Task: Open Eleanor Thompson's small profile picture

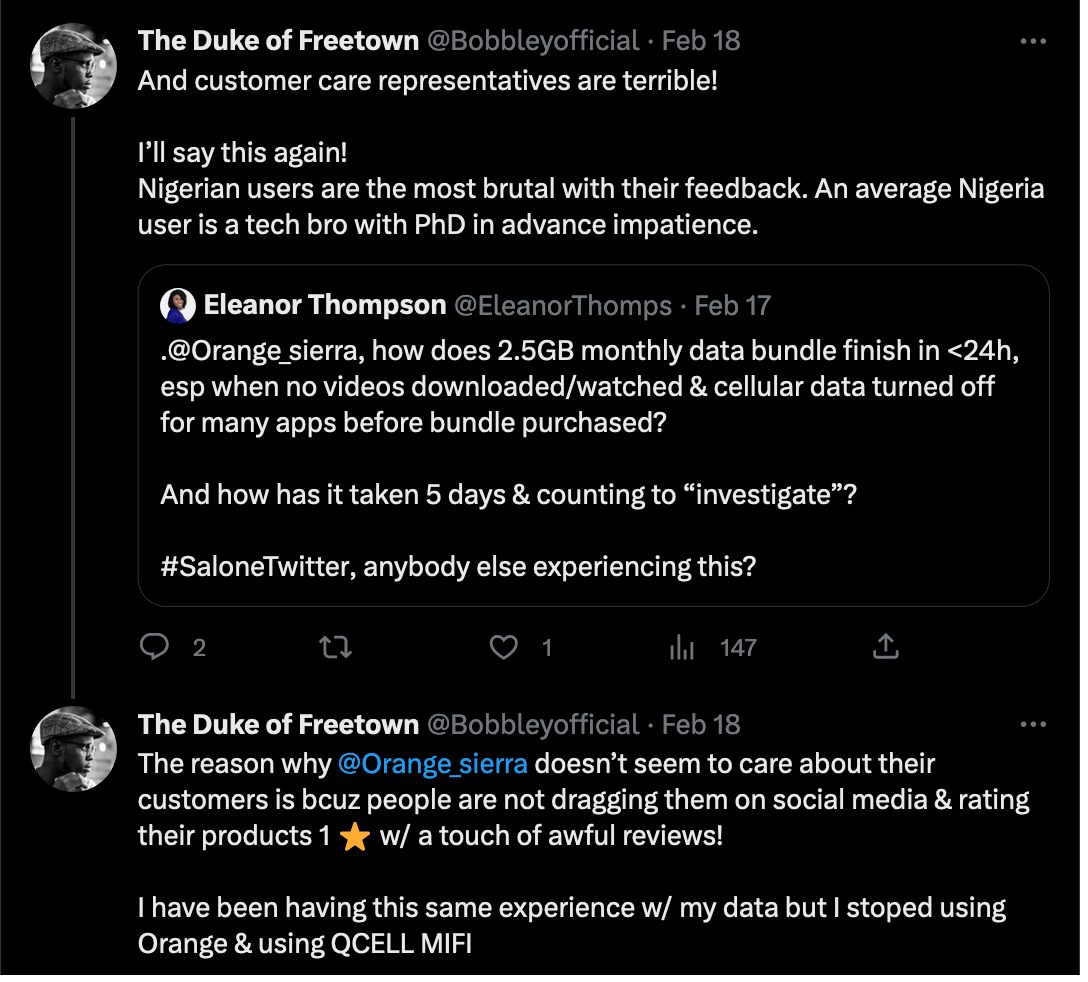Action: [177, 305]
